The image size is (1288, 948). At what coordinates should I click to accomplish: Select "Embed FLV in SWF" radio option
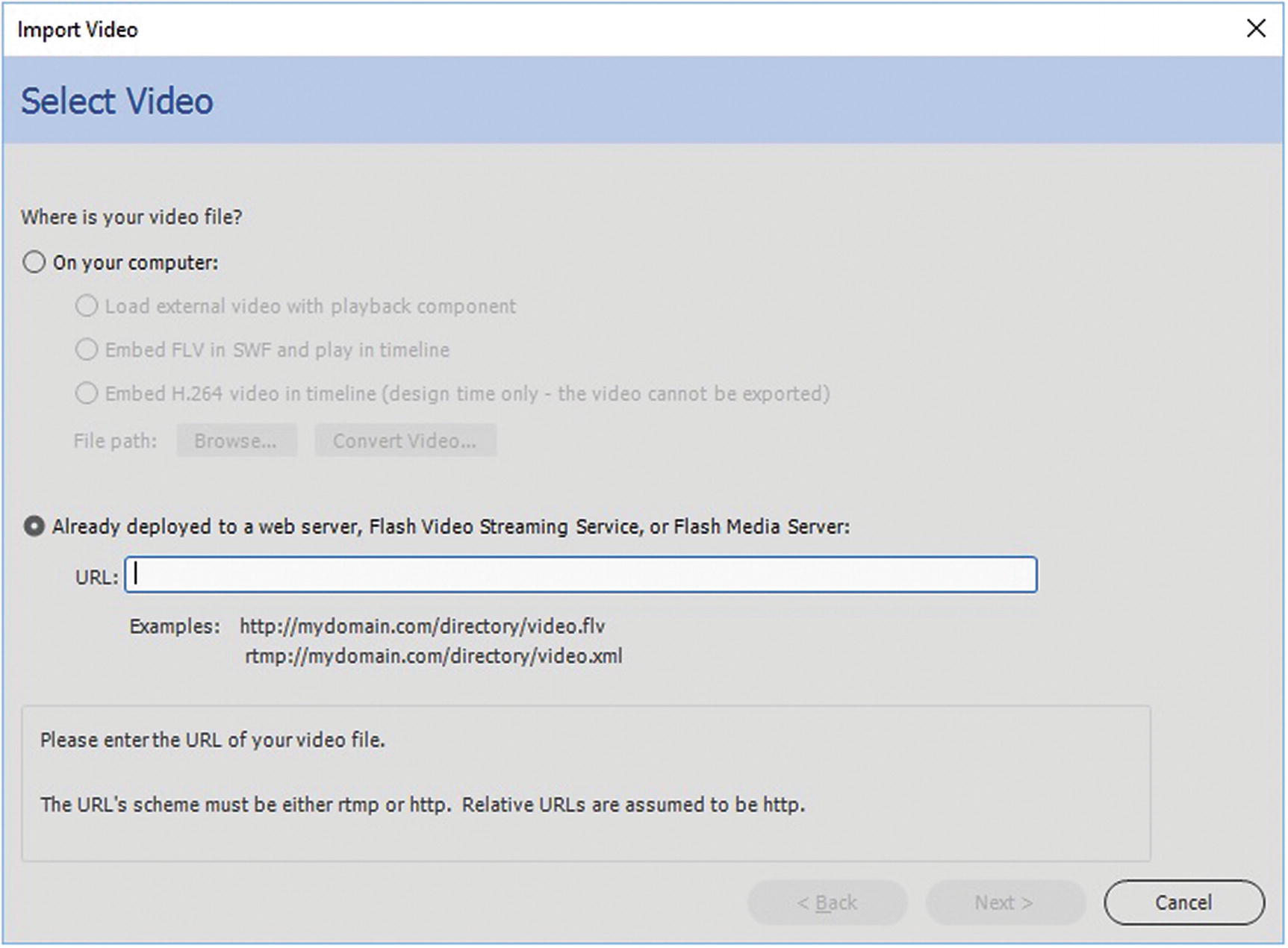click(x=87, y=349)
